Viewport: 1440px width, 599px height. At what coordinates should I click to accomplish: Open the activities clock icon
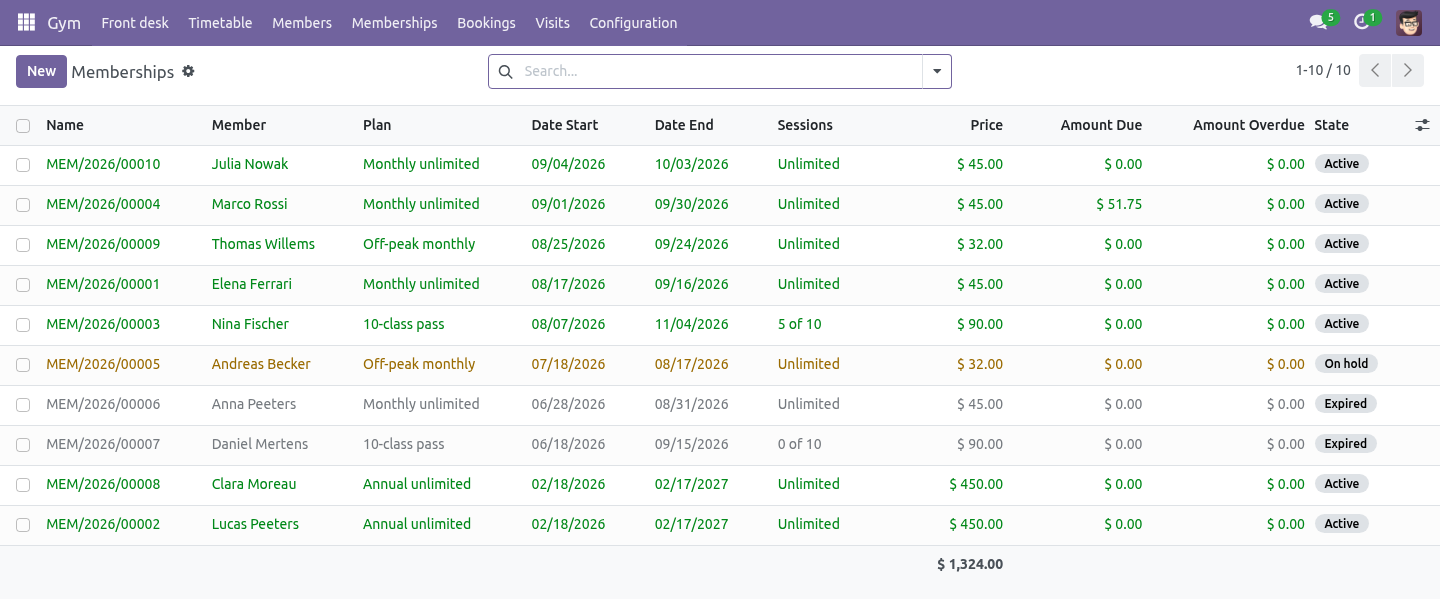1361,22
